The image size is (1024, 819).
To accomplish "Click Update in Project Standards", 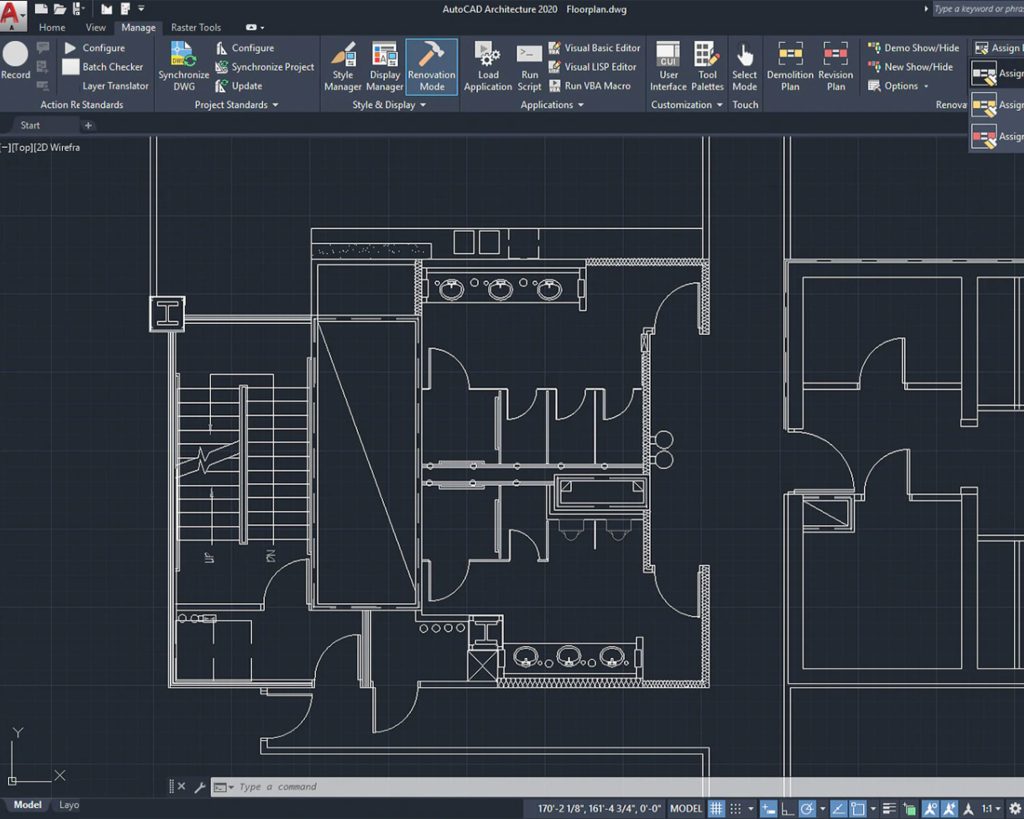I will 238,86.
